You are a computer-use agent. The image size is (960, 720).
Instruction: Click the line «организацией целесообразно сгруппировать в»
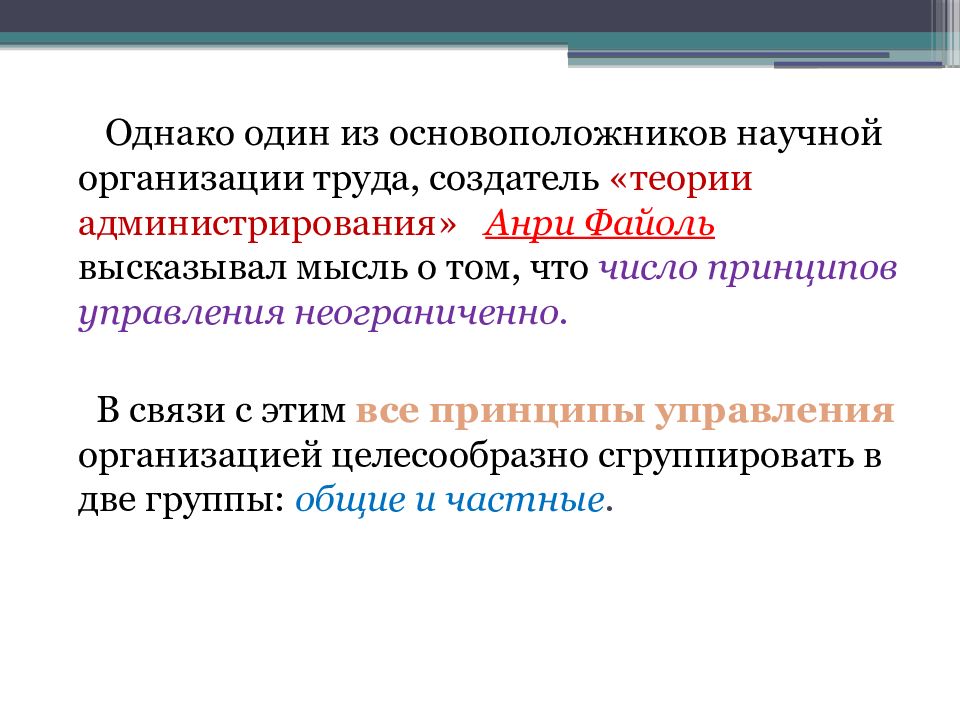tap(480, 456)
